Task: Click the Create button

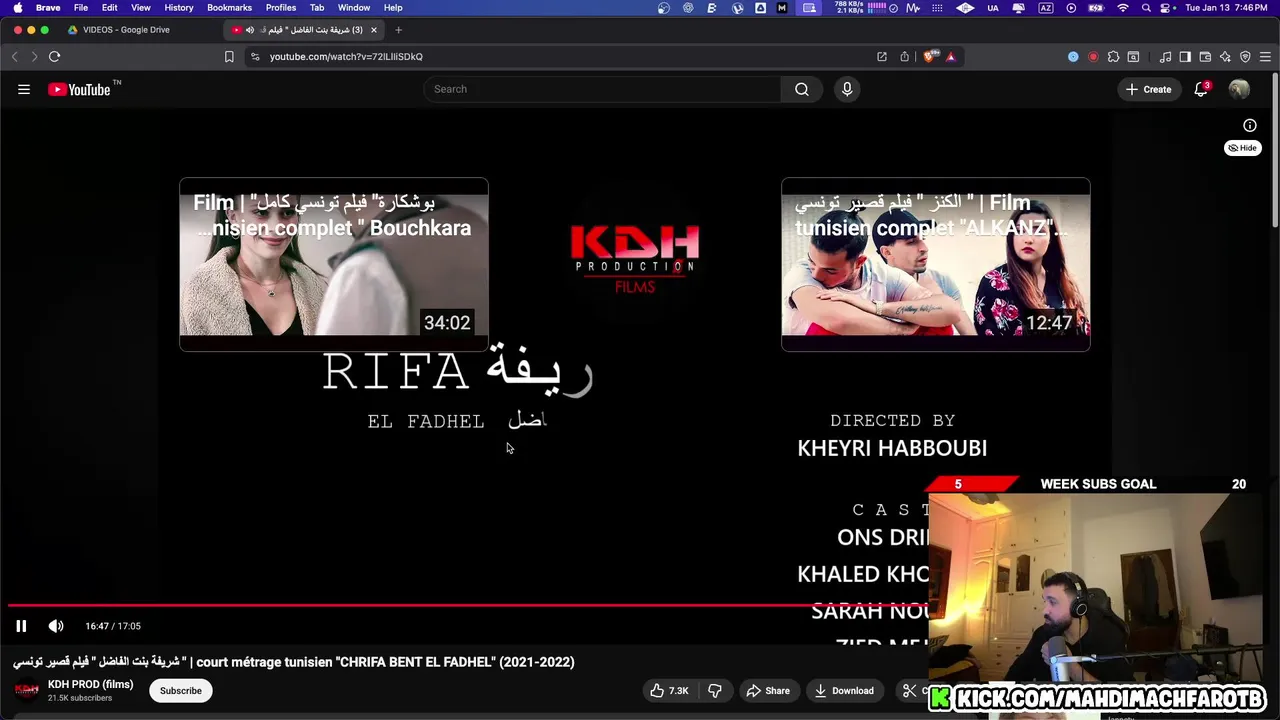Action: (x=1148, y=89)
